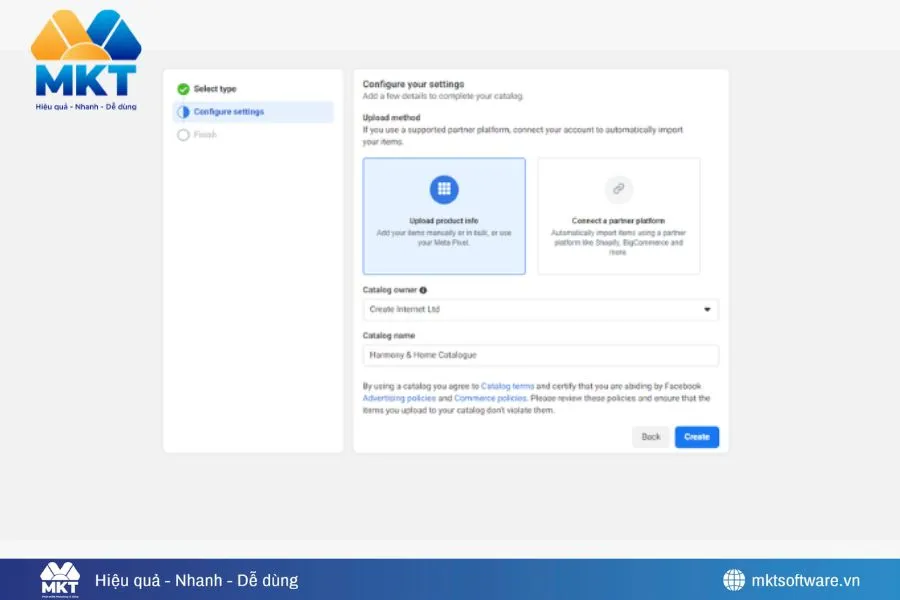Select the Upload product info option
Image resolution: width=900 pixels, height=600 pixels.
tap(444, 215)
